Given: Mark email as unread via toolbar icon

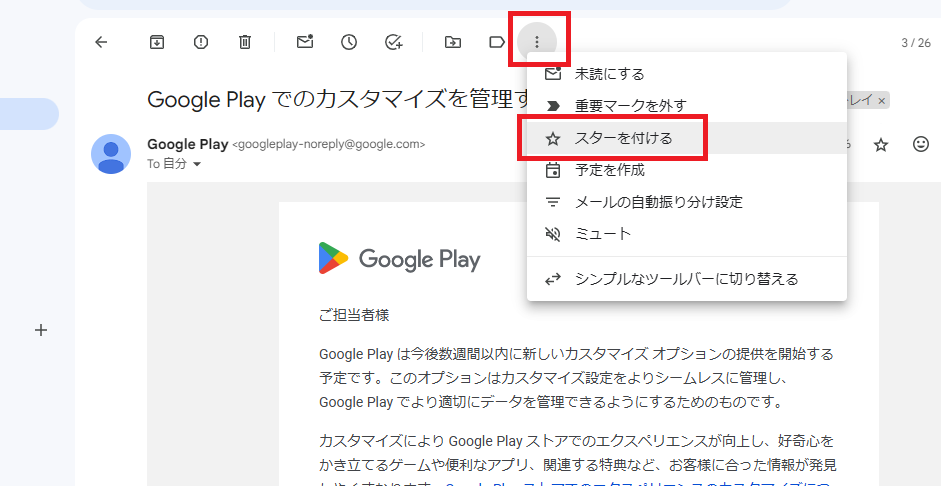Looking at the screenshot, I should [x=305, y=42].
